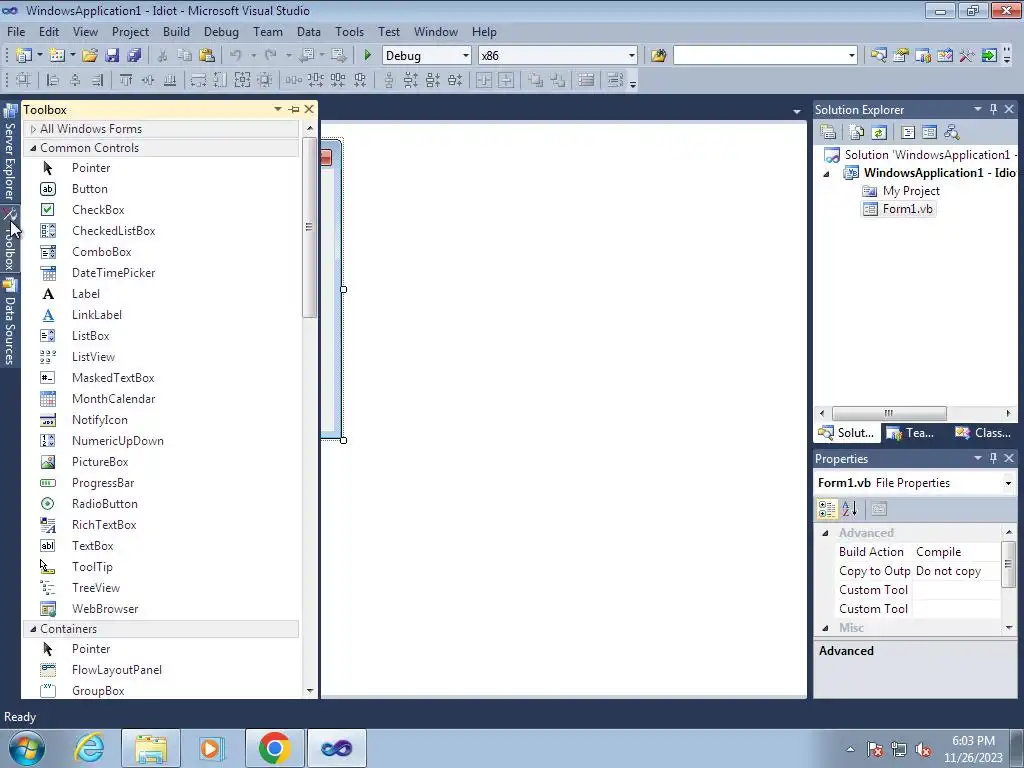
Task: Open the Windows Start menu
Action: coord(26,748)
